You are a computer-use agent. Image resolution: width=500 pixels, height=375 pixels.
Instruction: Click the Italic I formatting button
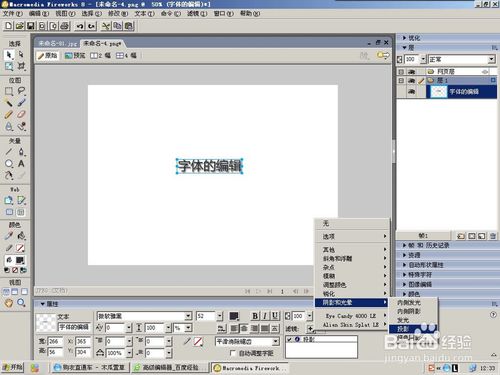(265, 316)
